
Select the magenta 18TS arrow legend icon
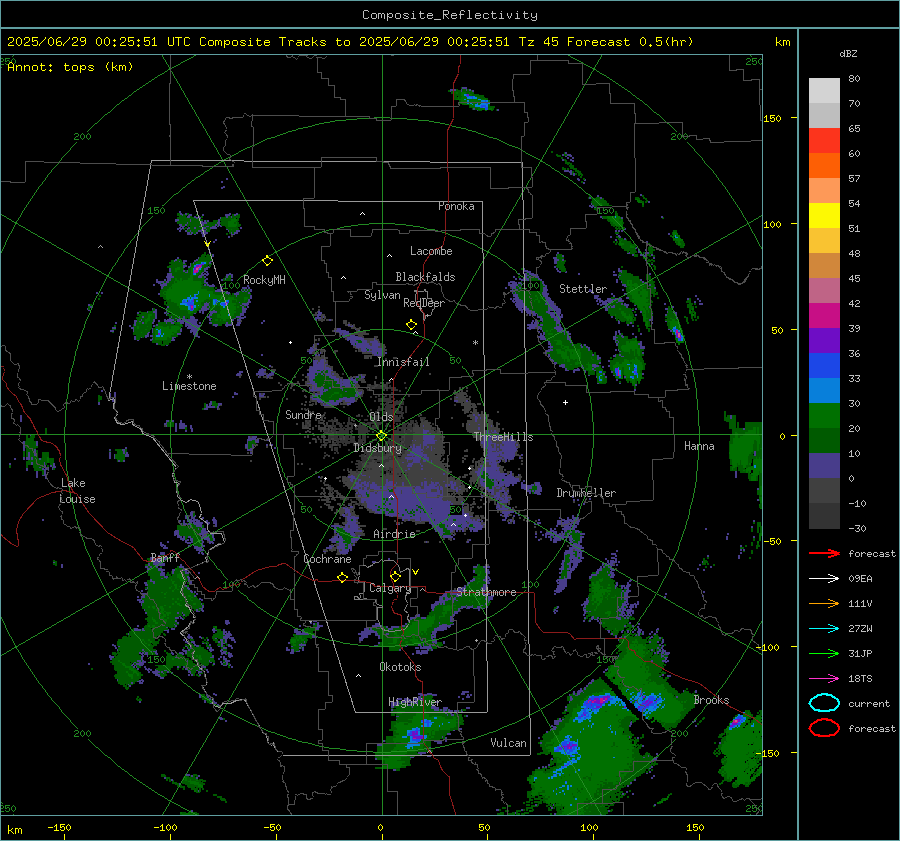pos(824,679)
